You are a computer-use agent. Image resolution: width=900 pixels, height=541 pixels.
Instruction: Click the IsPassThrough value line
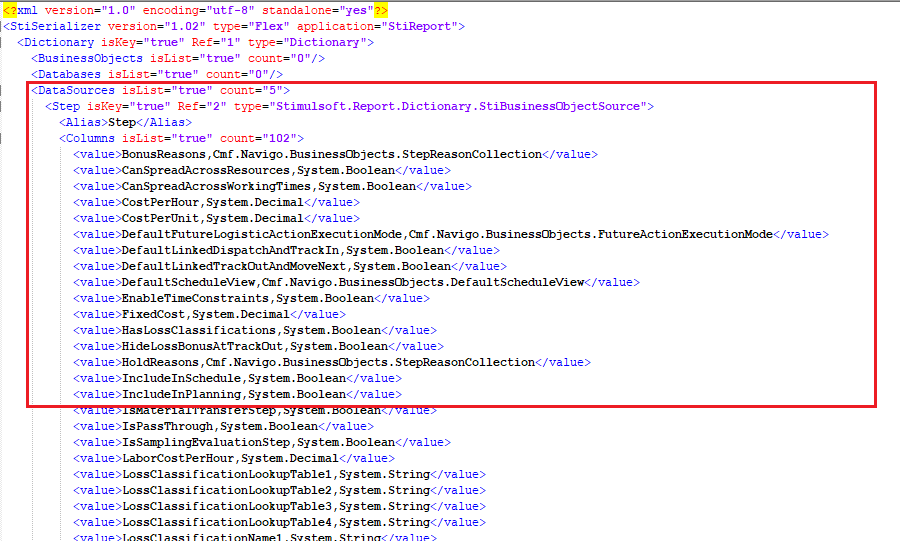point(223,428)
